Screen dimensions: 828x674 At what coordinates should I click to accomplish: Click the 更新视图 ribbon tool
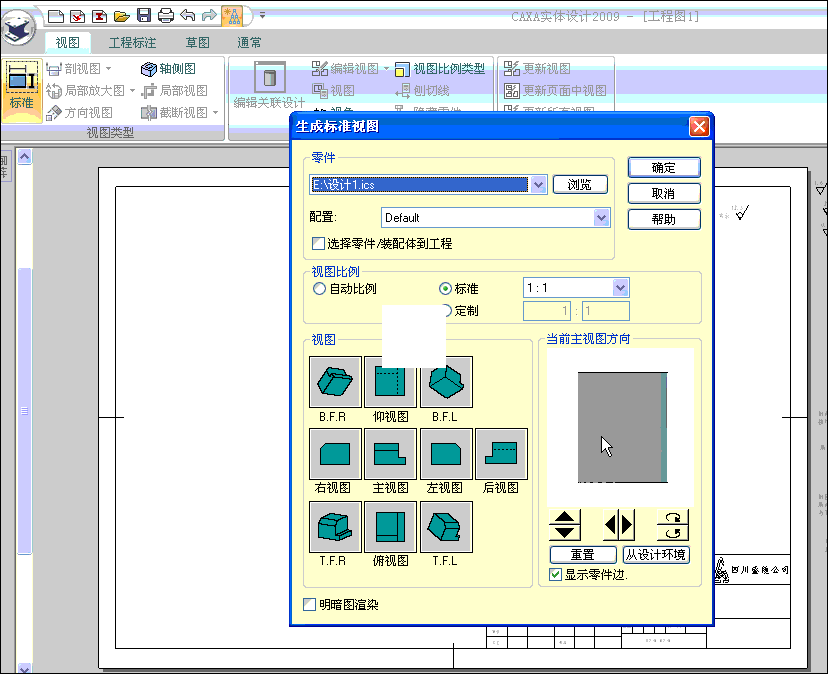click(537, 69)
